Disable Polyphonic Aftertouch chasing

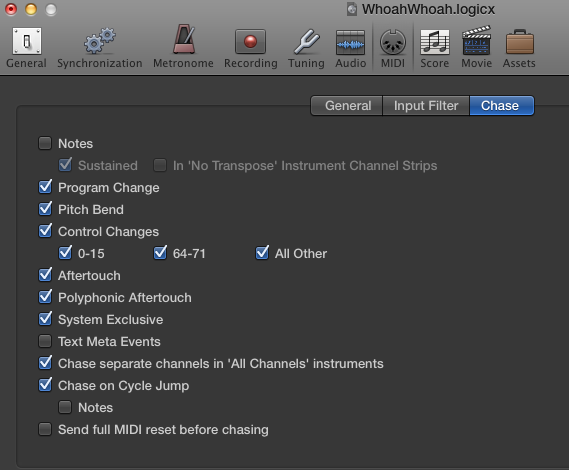click(x=45, y=297)
